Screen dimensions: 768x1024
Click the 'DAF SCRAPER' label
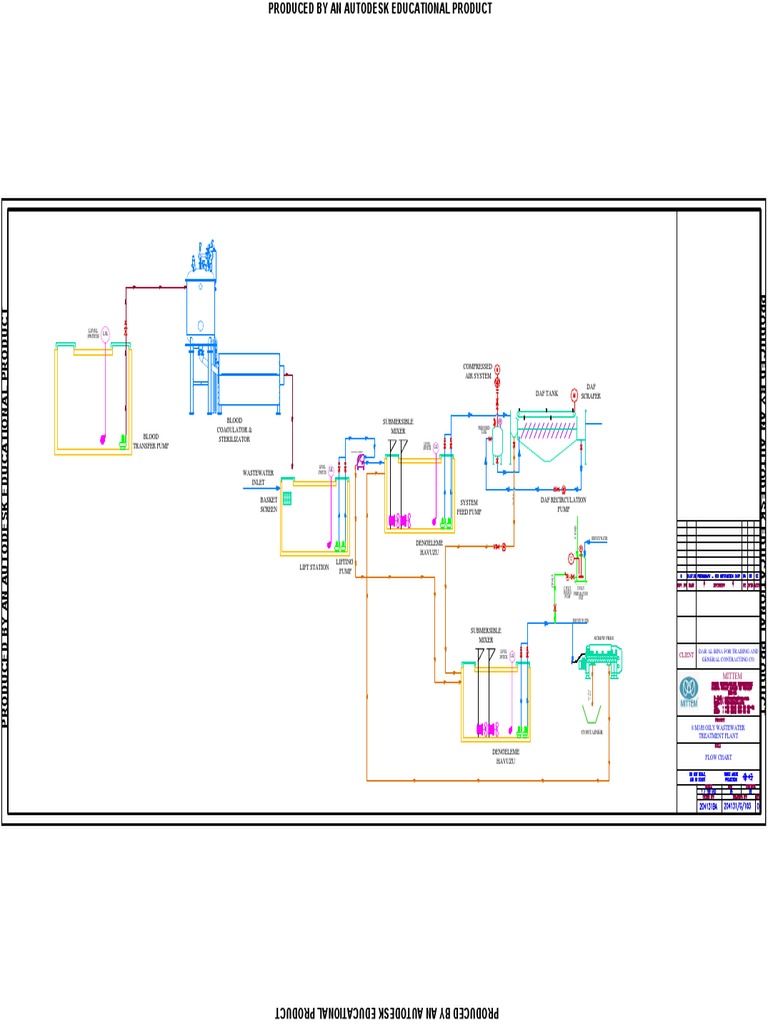coord(590,391)
